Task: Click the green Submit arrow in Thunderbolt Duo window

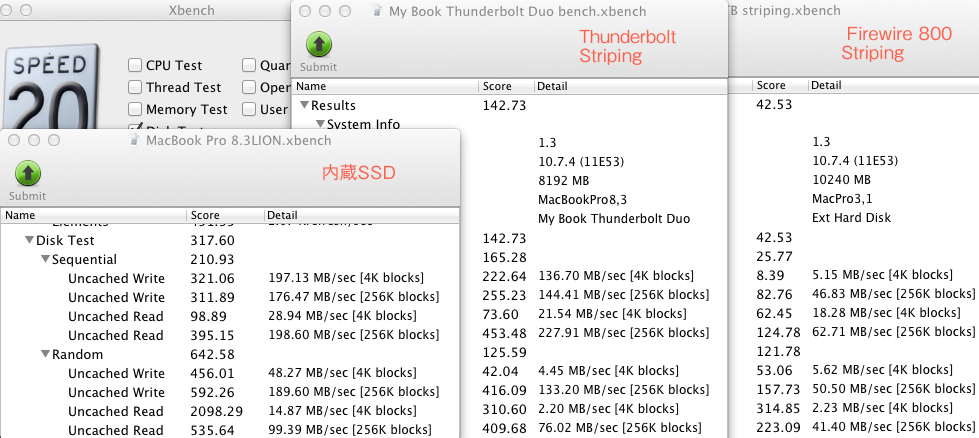Action: coord(319,45)
